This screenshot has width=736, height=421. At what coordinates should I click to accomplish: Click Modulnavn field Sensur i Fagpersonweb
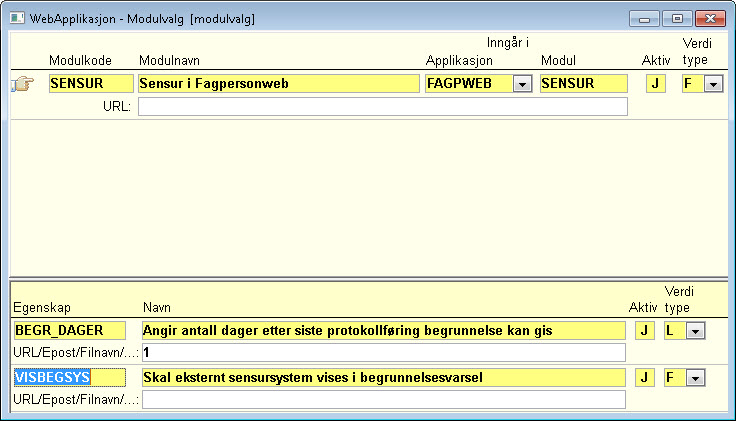click(x=279, y=84)
